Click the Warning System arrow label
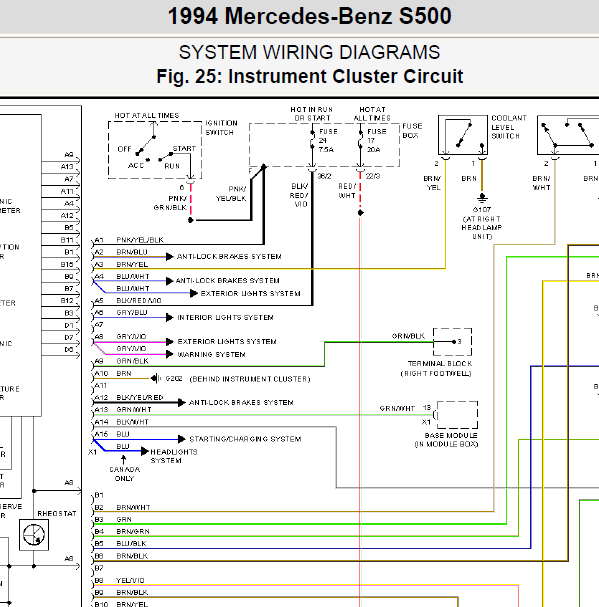The width and height of the screenshot is (599, 607). (x=211, y=354)
